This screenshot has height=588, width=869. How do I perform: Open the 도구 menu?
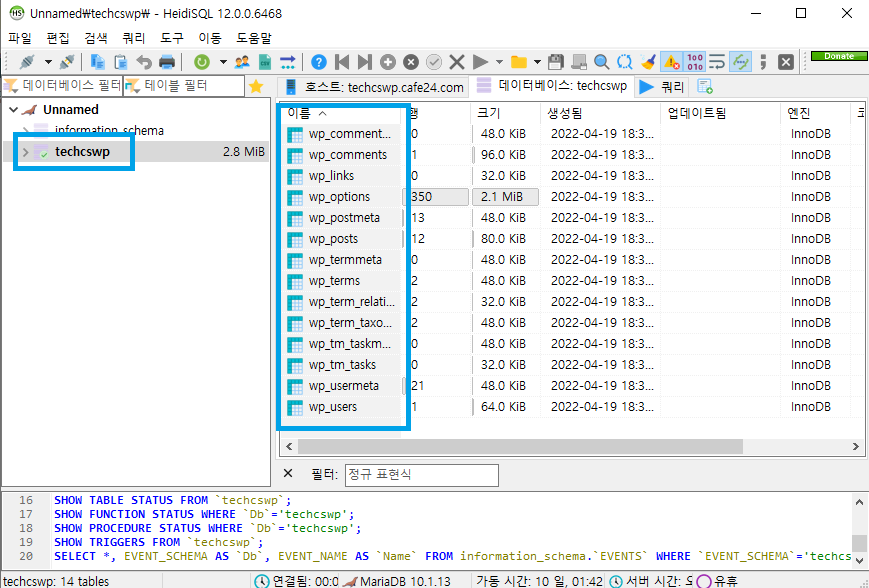tap(171, 33)
